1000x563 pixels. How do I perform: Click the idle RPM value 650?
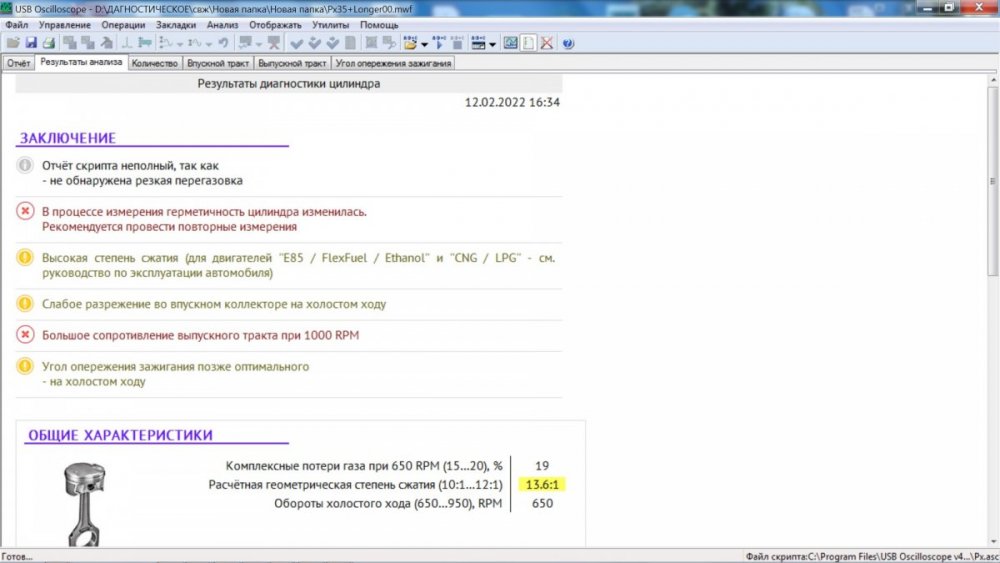tap(542, 503)
